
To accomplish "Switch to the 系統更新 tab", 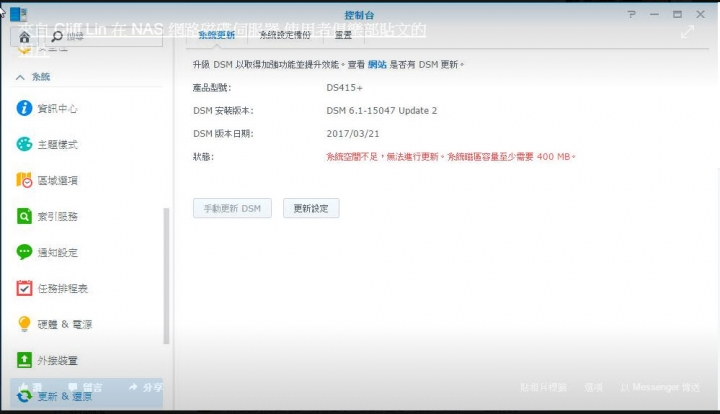I will coord(217,35).
